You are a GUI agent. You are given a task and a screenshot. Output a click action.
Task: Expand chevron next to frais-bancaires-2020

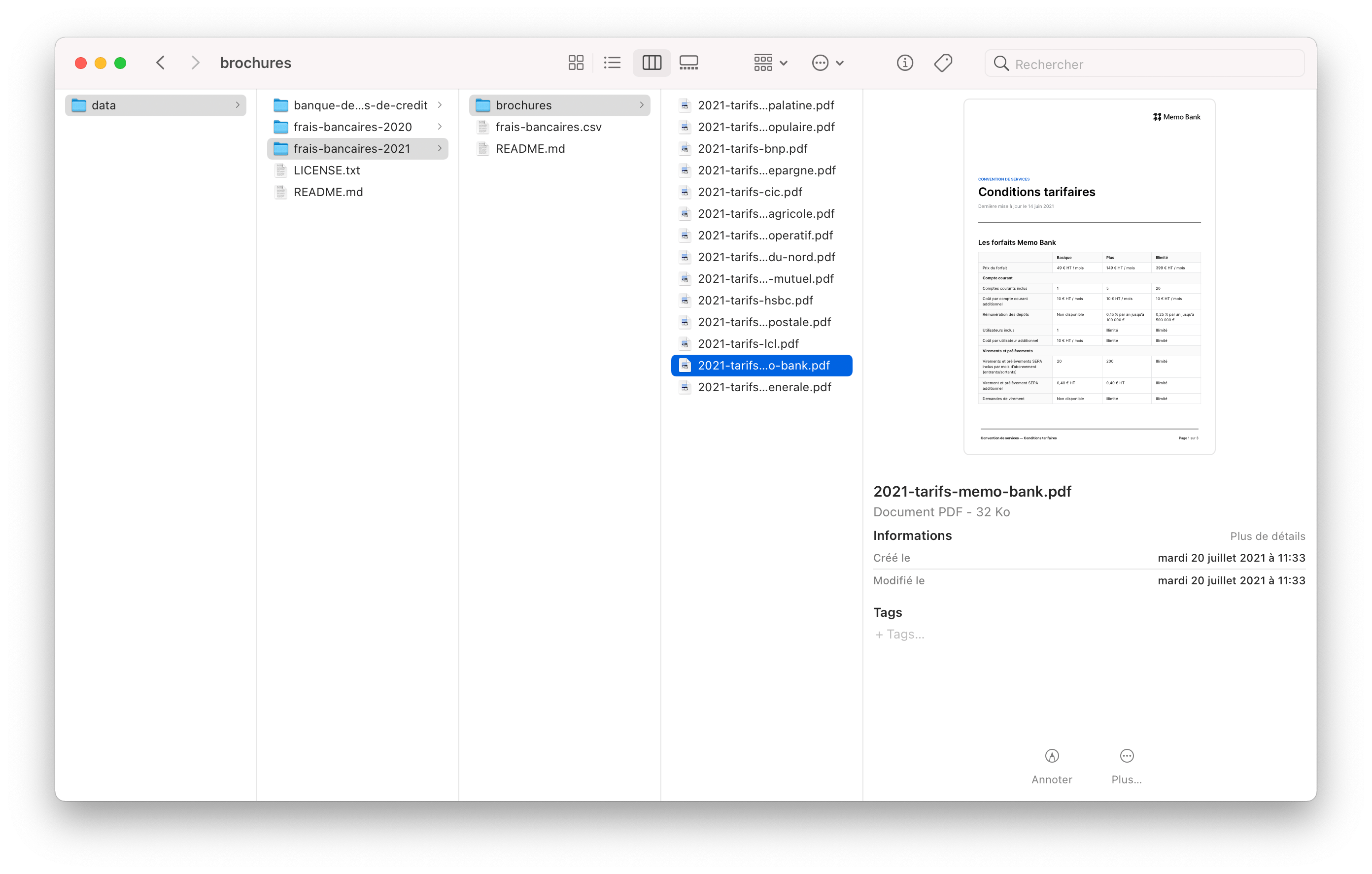click(x=439, y=127)
